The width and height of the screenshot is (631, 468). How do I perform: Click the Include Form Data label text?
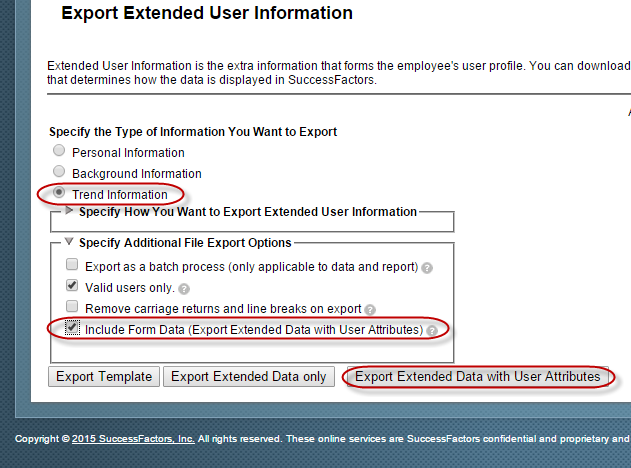point(254,330)
